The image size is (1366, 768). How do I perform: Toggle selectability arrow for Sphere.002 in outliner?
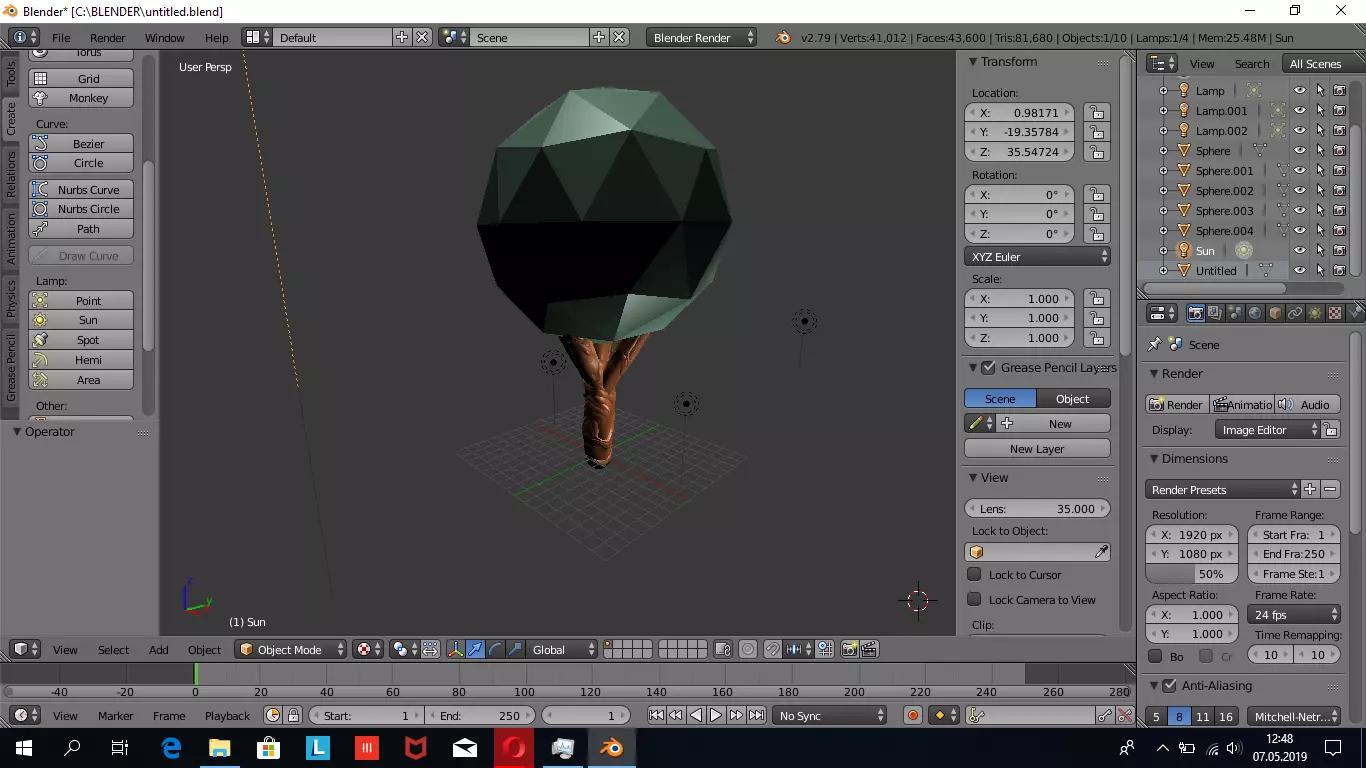click(x=1319, y=190)
